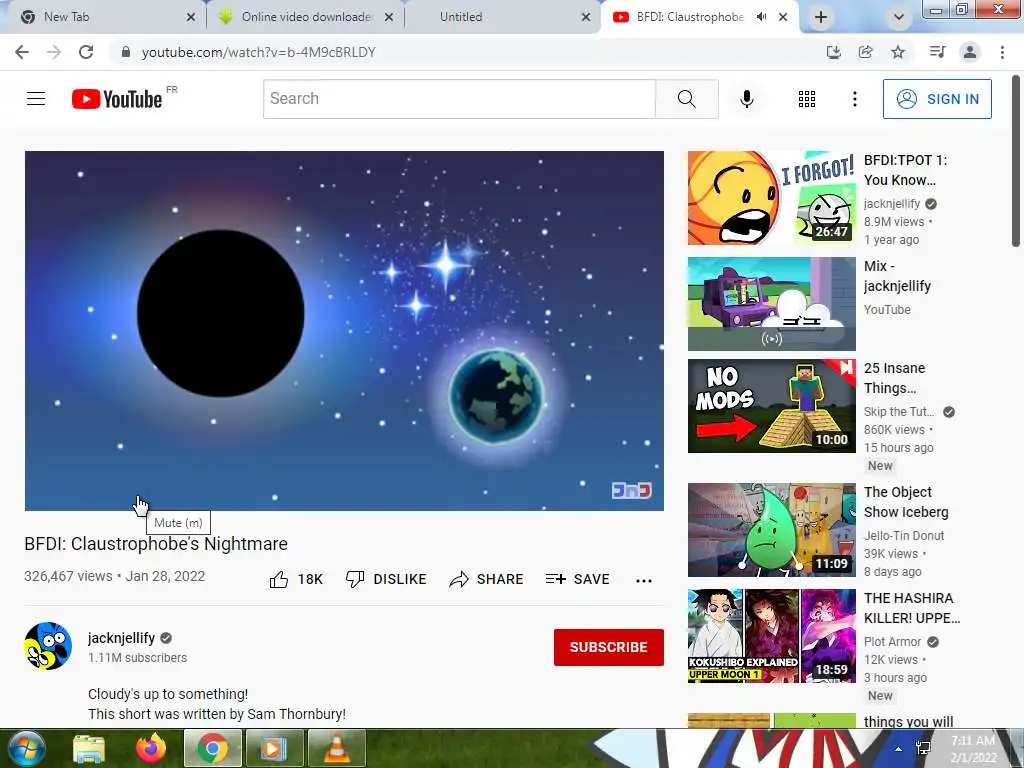
Task: Click the address bar URL
Action: click(259, 52)
